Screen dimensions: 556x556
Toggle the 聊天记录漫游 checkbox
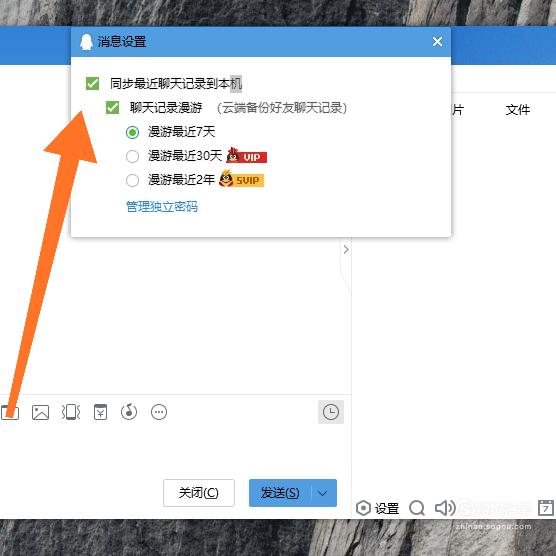coord(112,107)
